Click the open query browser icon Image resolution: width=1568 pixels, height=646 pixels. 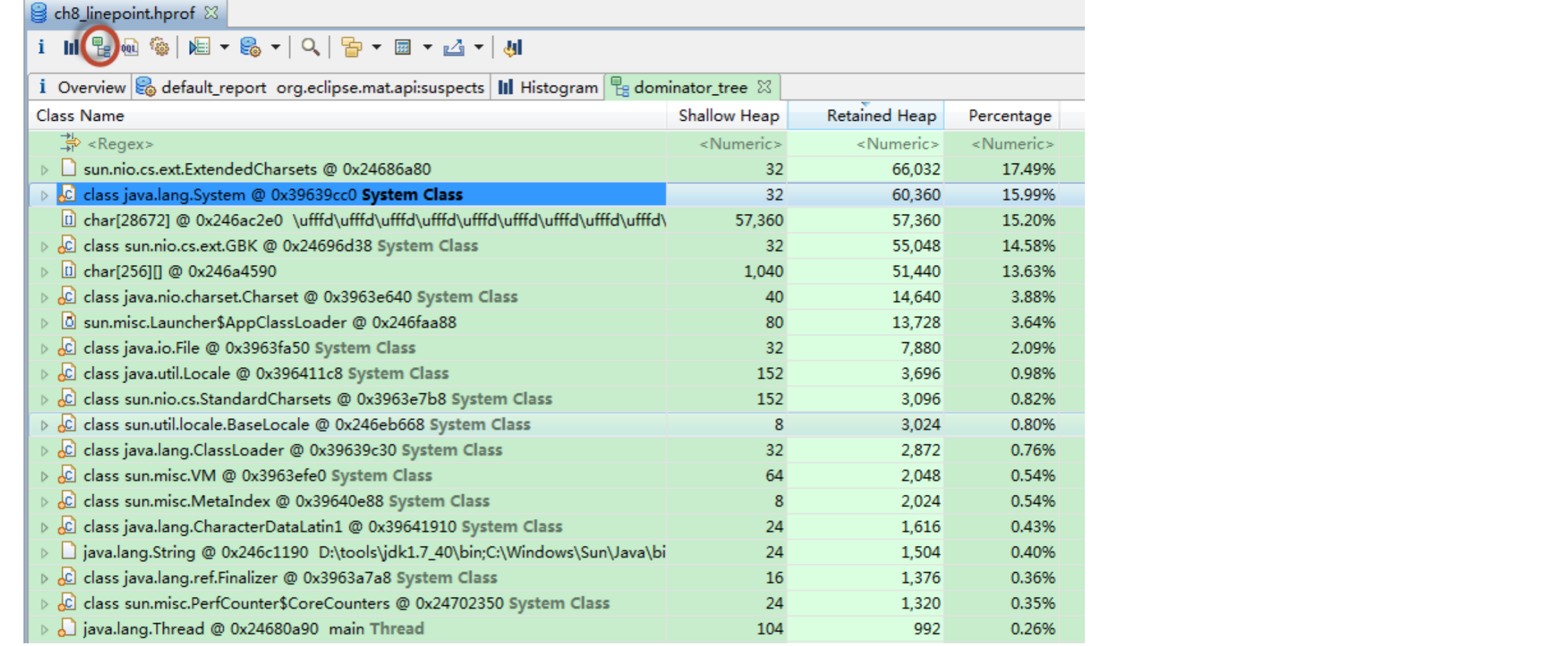click(250, 47)
